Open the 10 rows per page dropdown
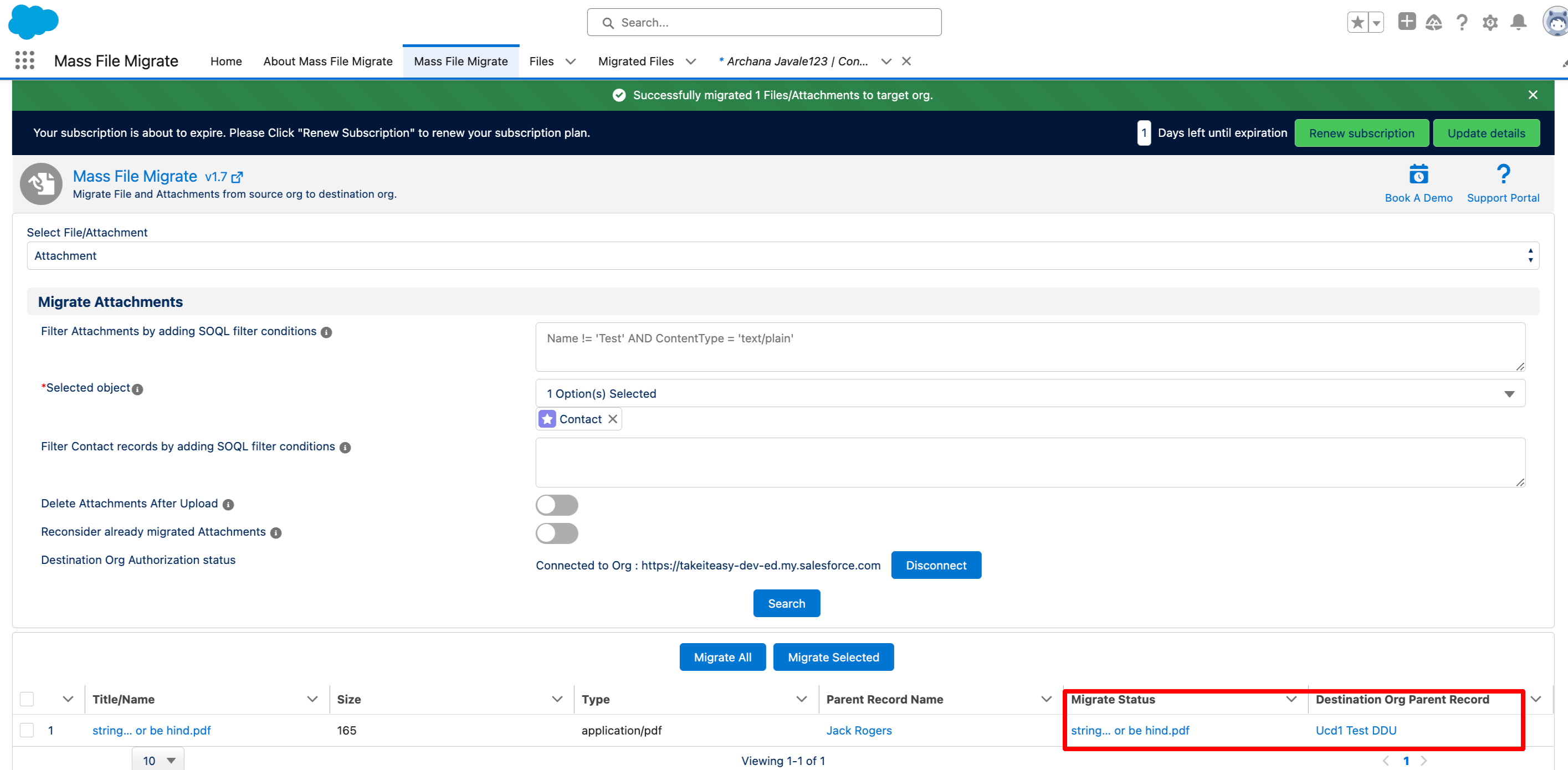Image resolution: width=1568 pixels, height=770 pixels. click(158, 760)
